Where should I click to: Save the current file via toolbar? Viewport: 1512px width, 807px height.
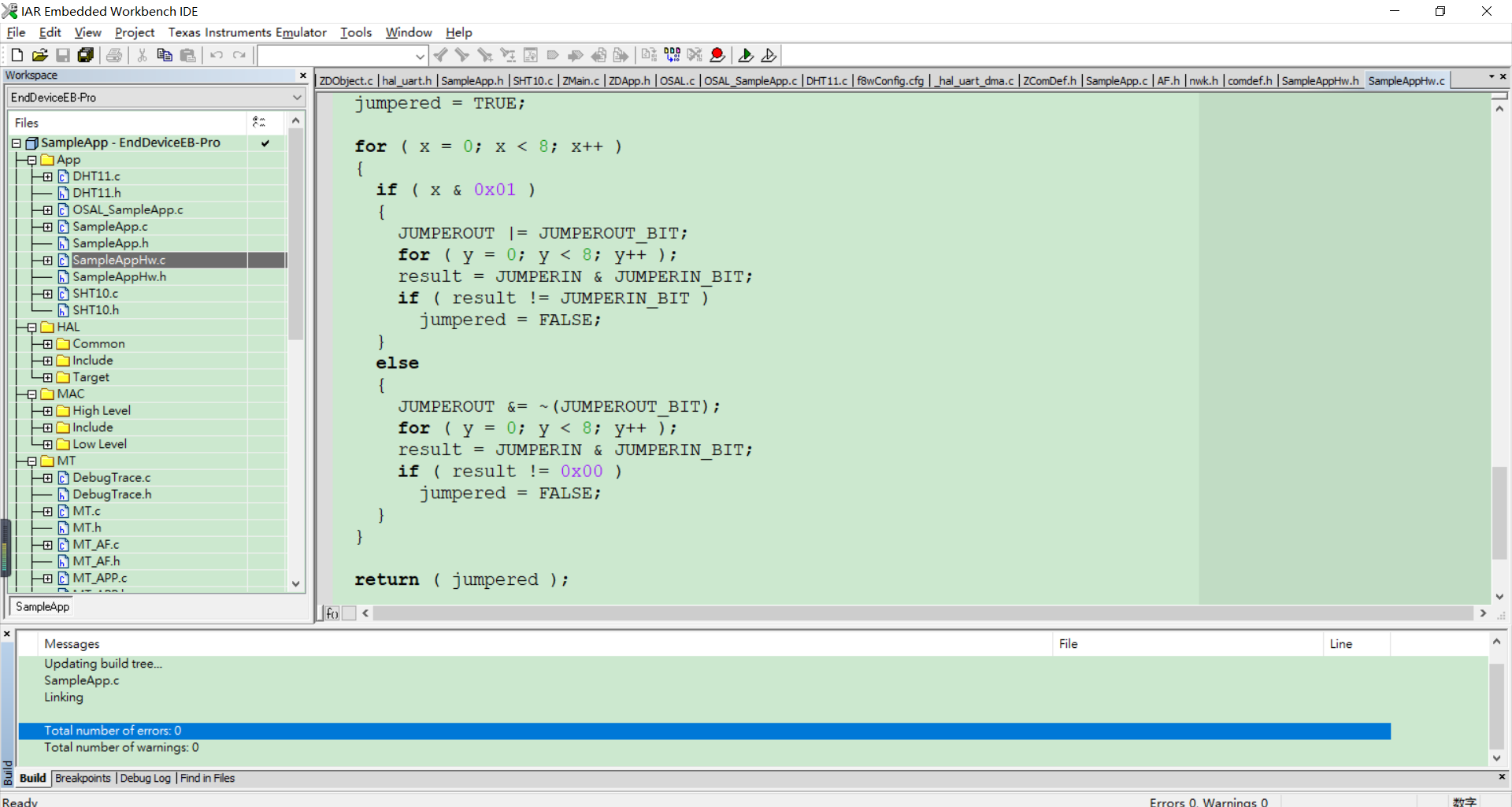[x=63, y=55]
